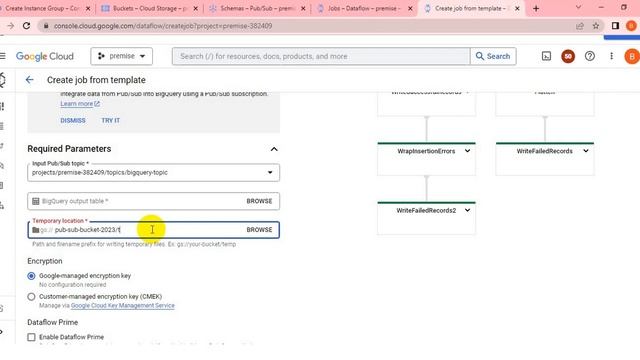Click the Google Cloud logo
This screenshot has height=360, width=640.
[x=45, y=56]
